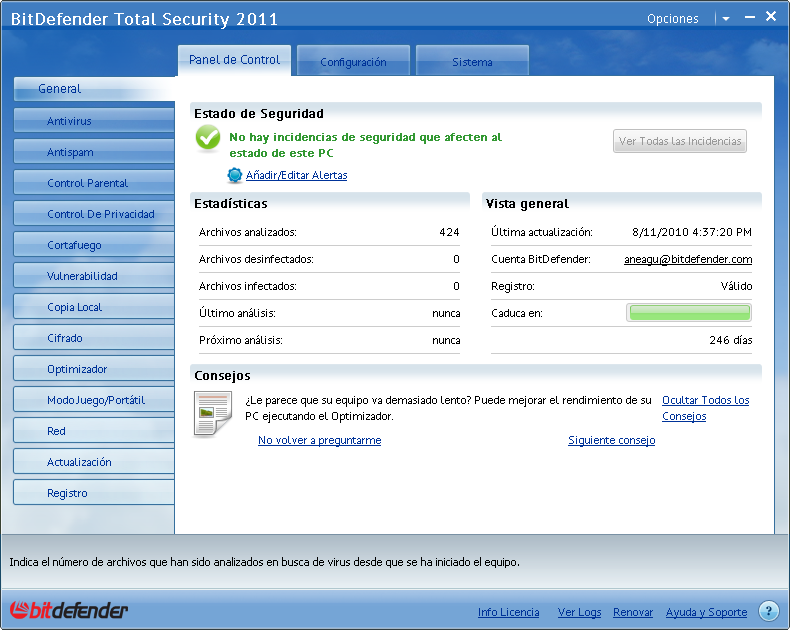Click the document tip icon in Consejos
790x630 pixels.
pos(213,413)
